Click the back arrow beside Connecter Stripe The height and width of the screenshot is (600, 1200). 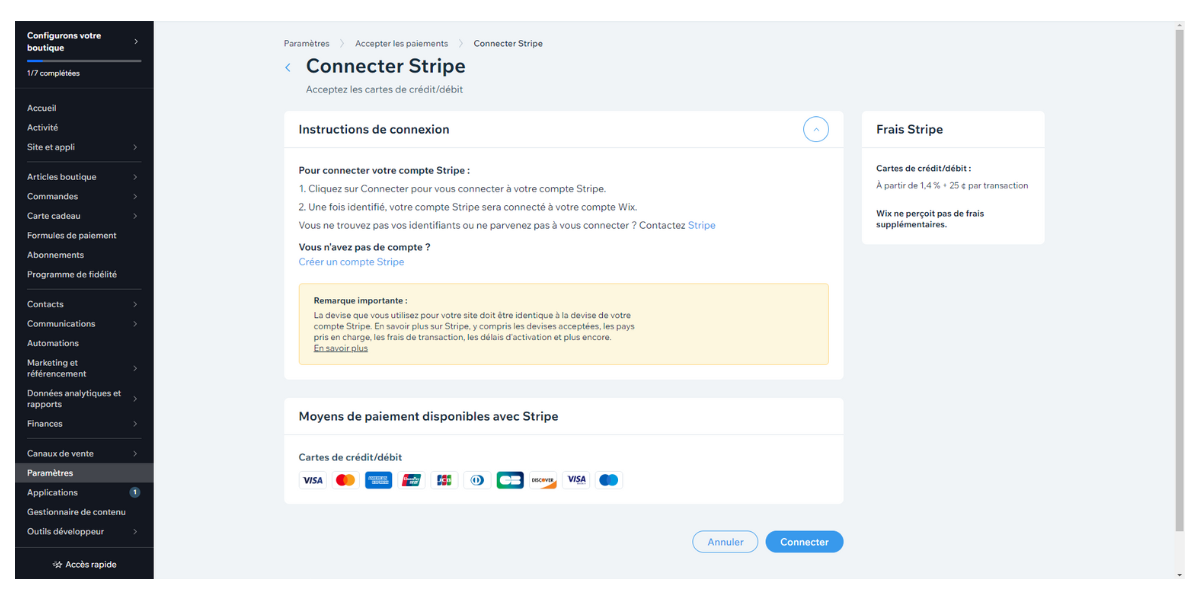tap(288, 67)
